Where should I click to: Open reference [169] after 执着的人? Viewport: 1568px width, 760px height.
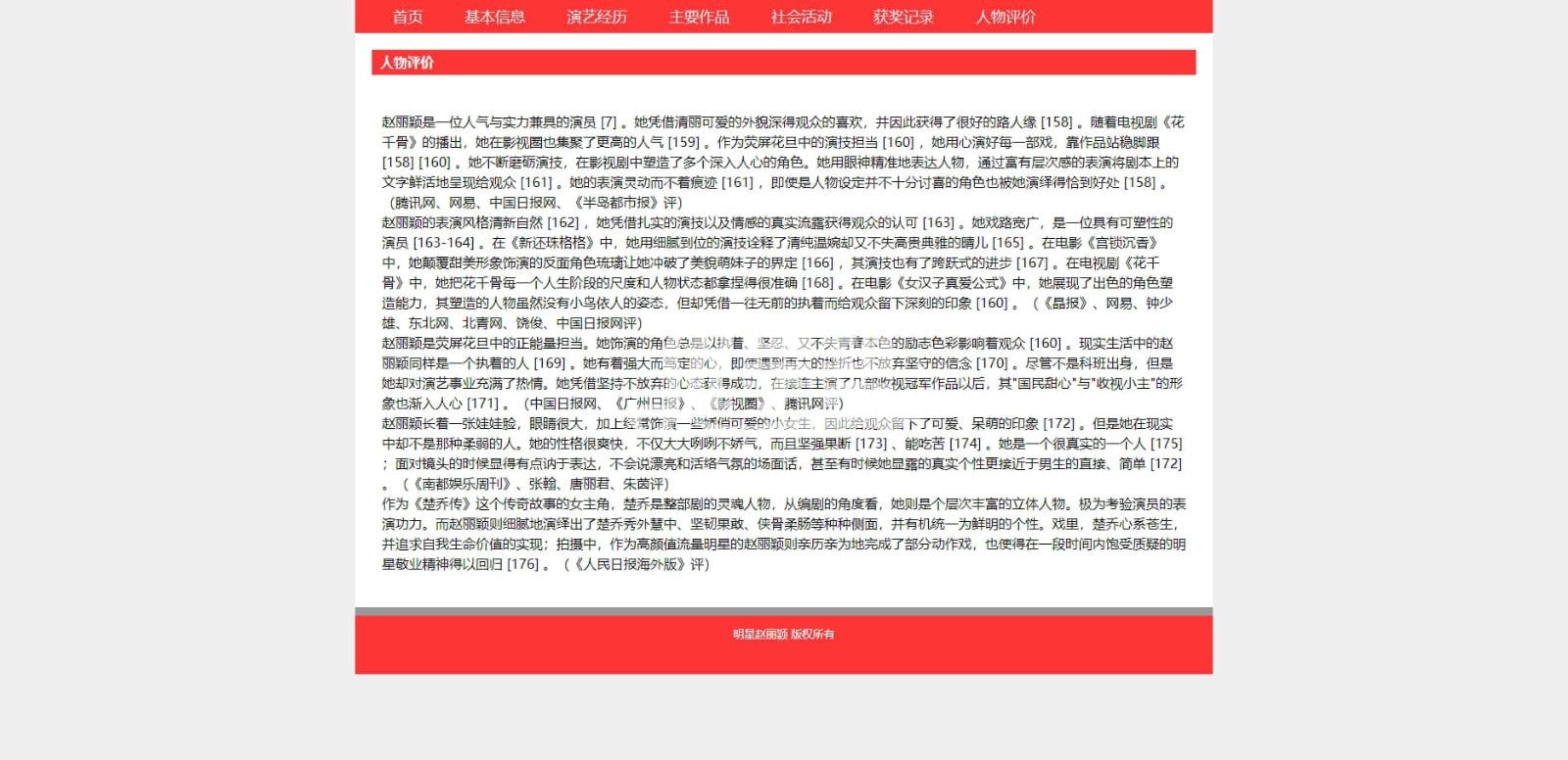click(550, 363)
